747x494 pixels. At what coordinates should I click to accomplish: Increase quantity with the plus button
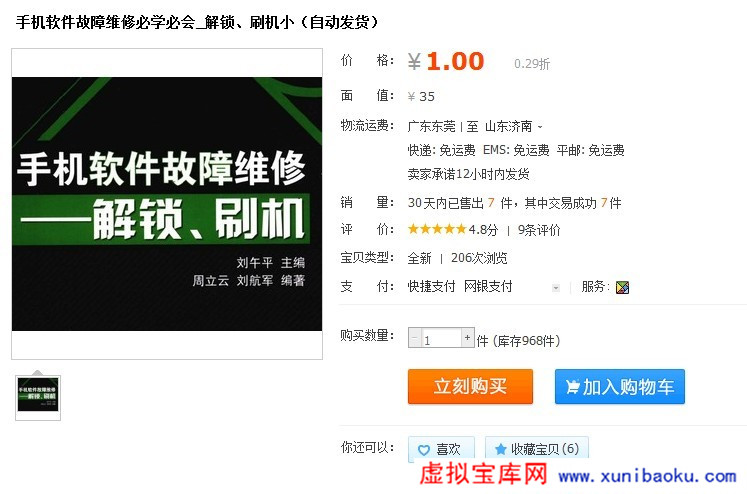click(468, 337)
